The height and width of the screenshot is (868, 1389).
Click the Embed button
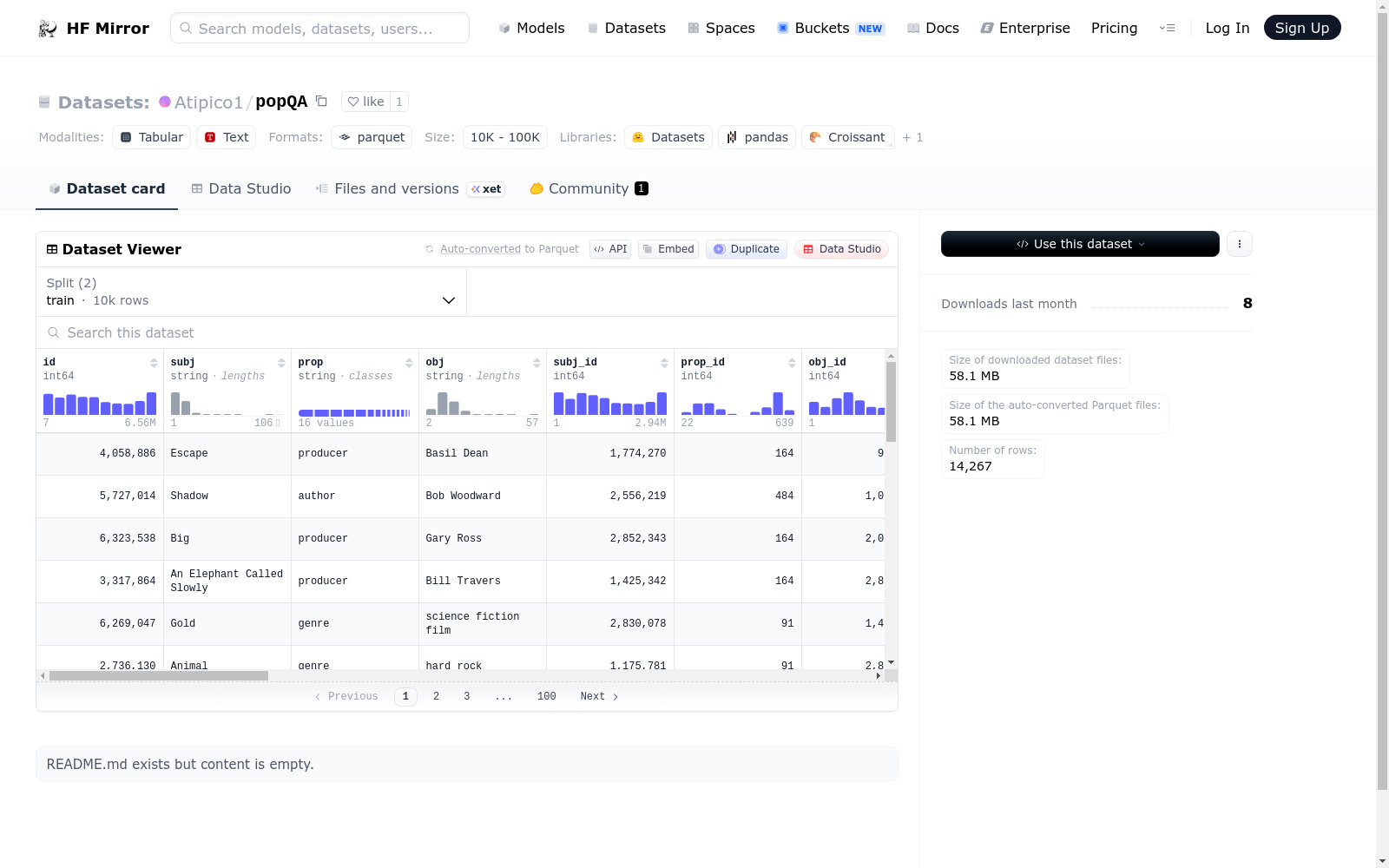pos(668,249)
